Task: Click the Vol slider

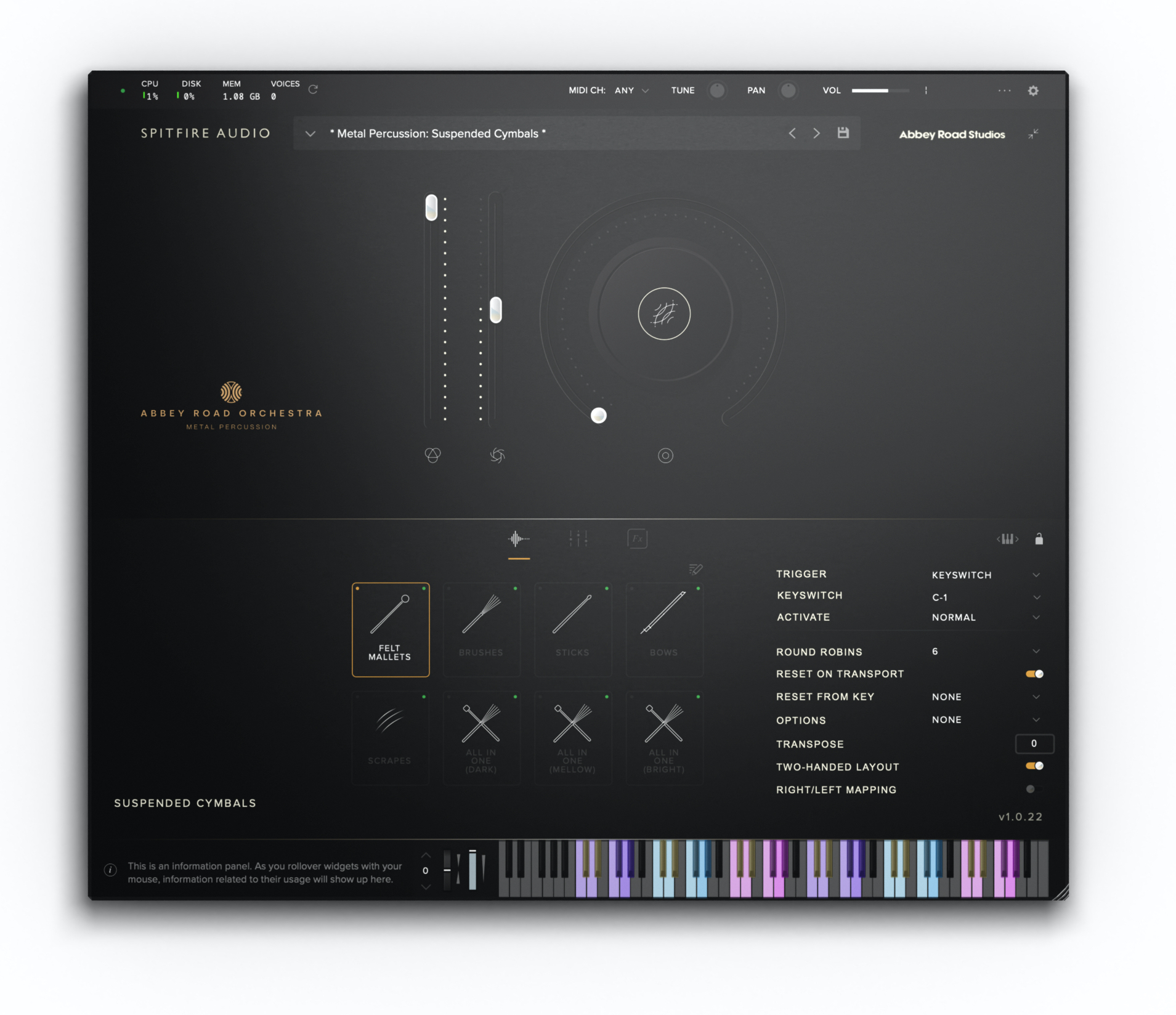Action: pos(880,91)
